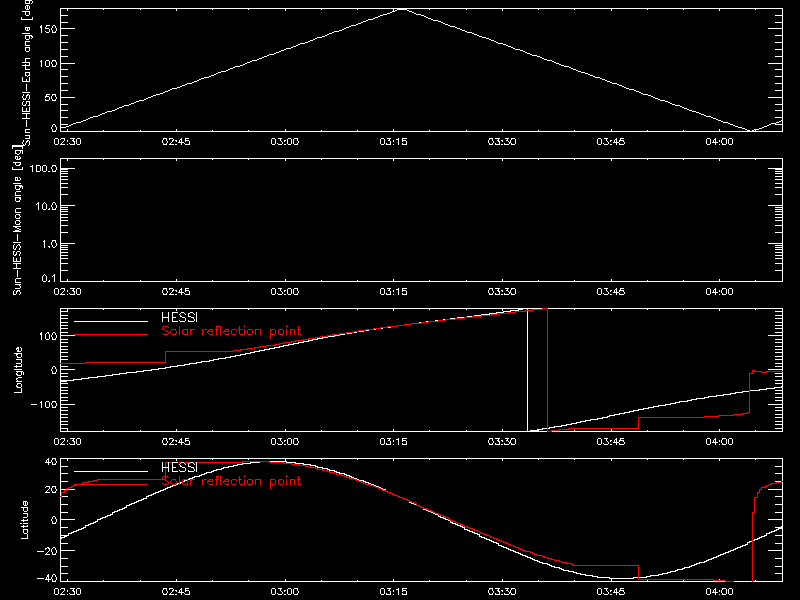
Task: Select 'Solar reflection point' legend in Longitude plot
Action: point(231,331)
